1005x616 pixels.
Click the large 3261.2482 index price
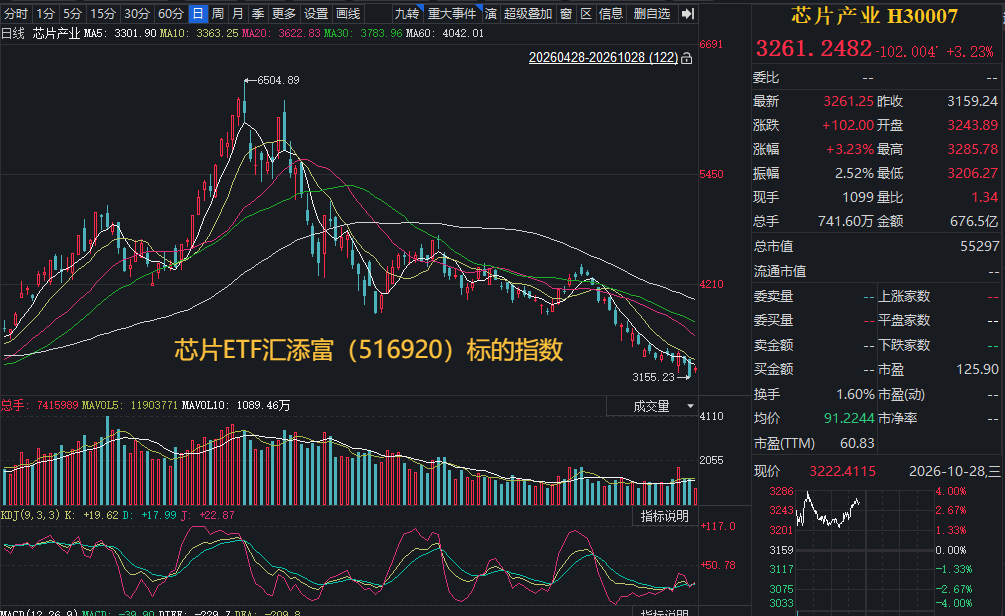coord(814,48)
